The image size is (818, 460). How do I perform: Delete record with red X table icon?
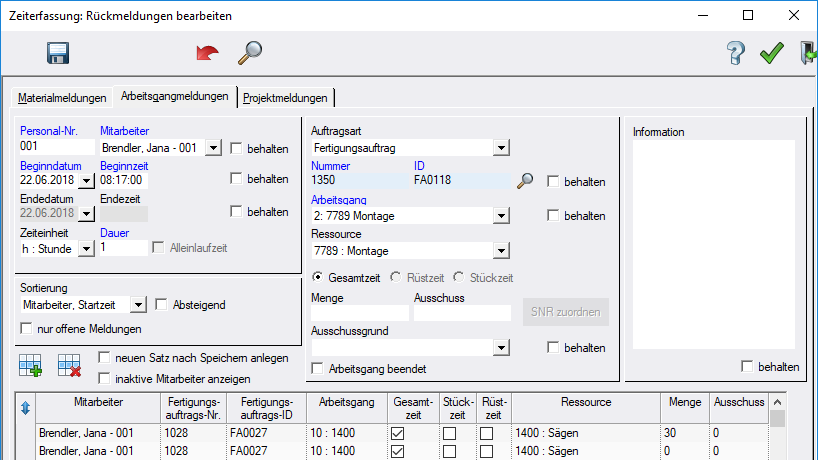[69, 367]
